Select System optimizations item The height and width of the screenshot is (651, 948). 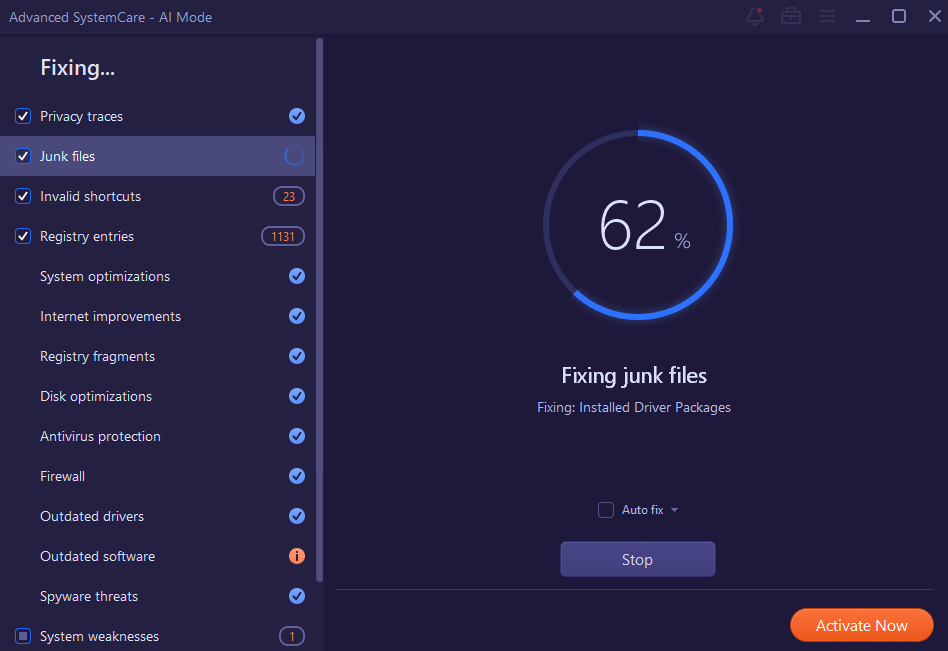click(105, 276)
